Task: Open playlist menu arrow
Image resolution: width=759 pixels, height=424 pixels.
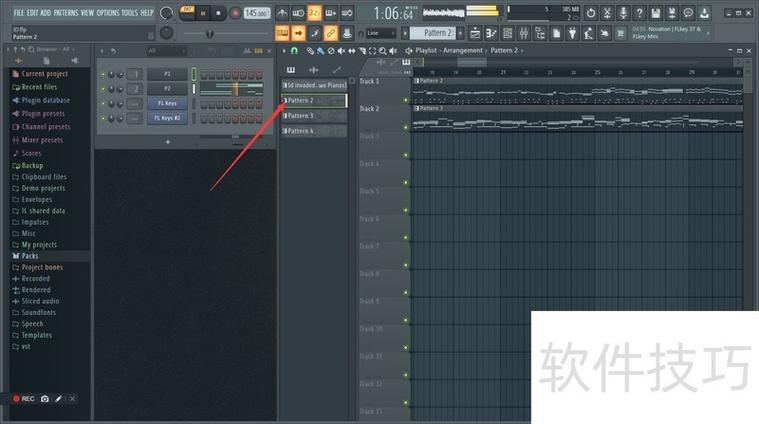Action: (x=284, y=50)
